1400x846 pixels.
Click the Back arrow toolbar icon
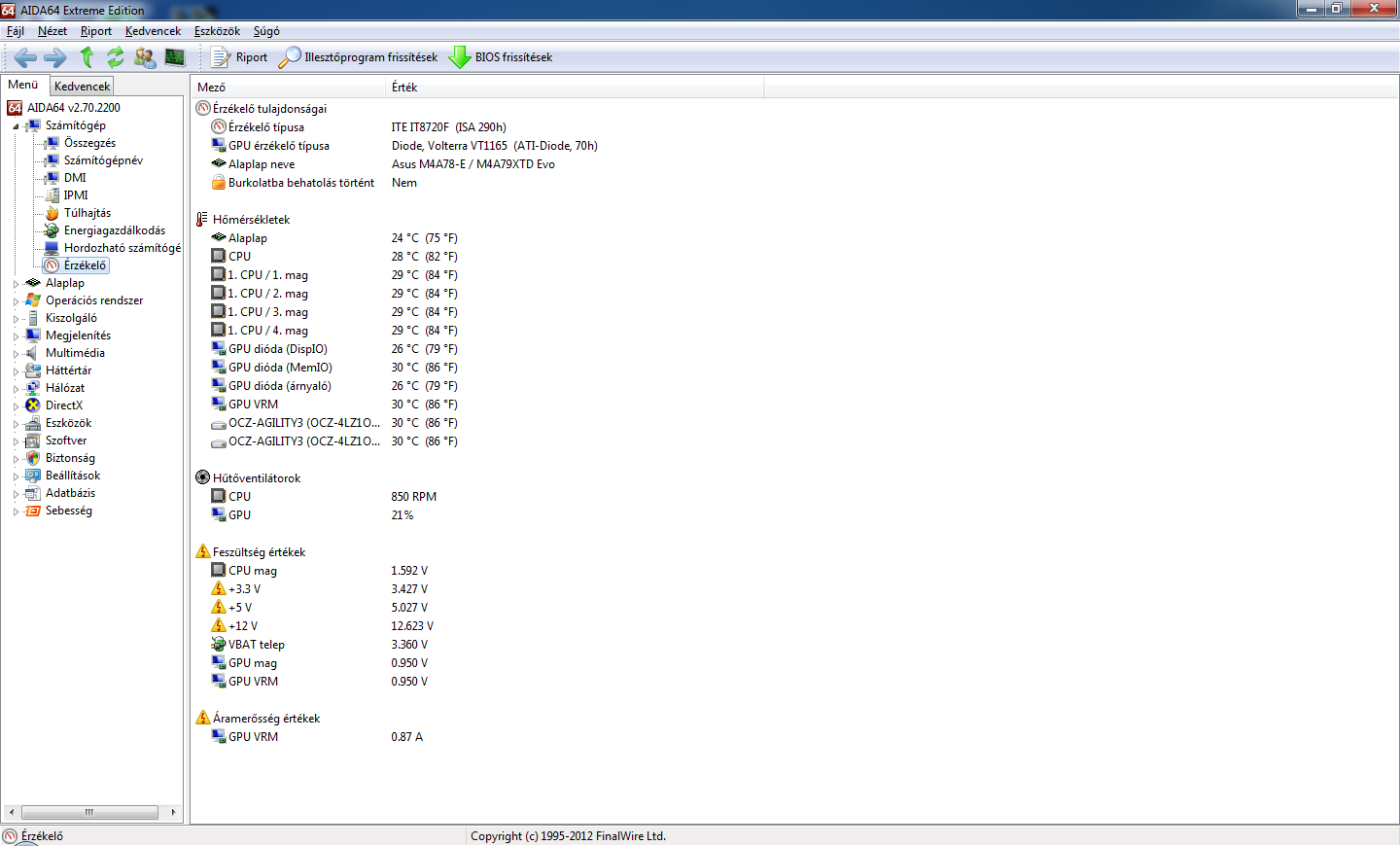[25, 57]
